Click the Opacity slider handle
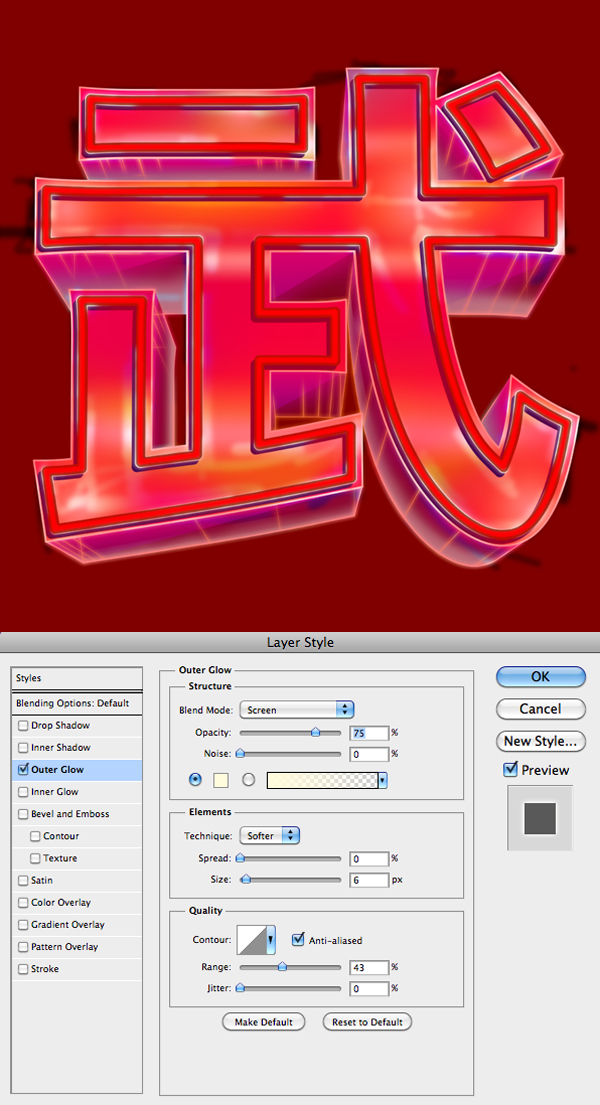The image size is (600, 1105). coord(316,733)
